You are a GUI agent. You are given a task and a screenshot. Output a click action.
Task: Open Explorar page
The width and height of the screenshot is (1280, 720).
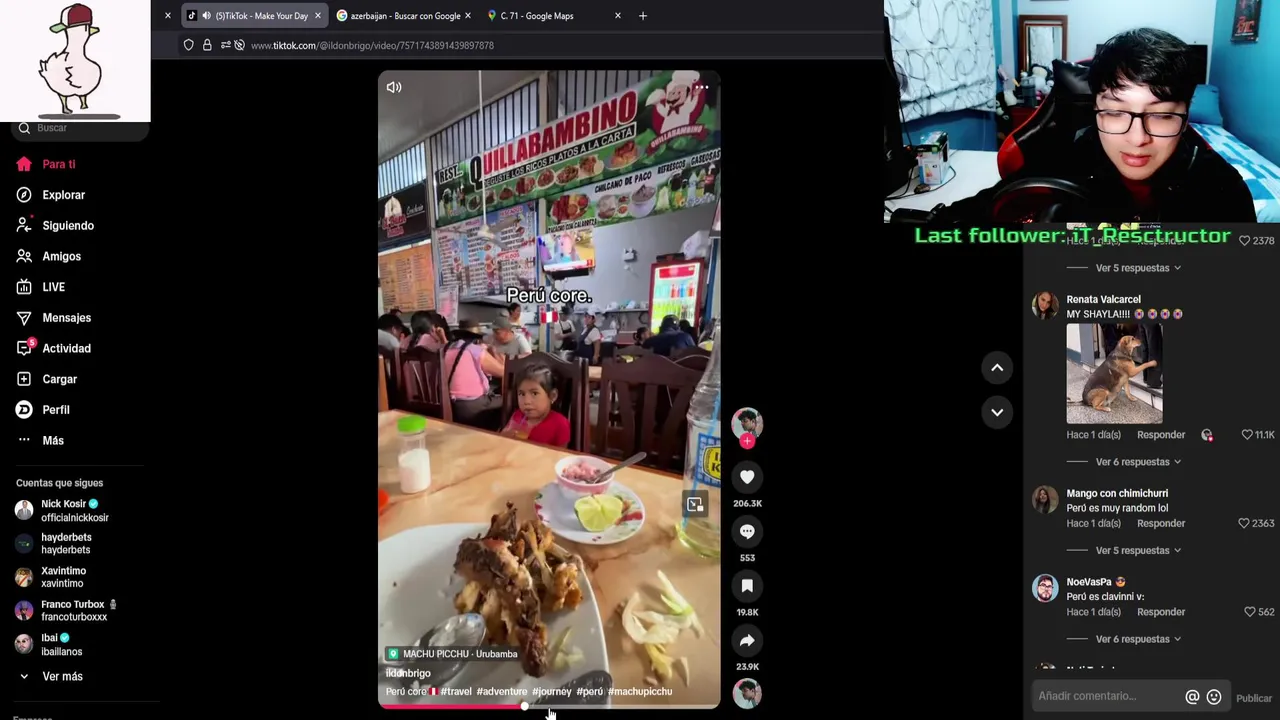point(63,195)
